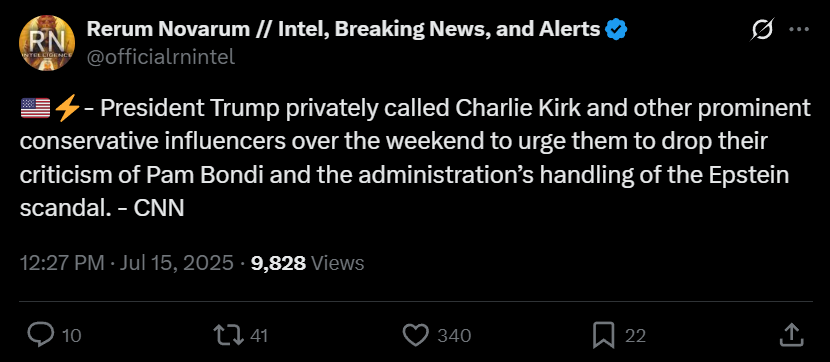Click the reply speech bubble icon
Viewport: 830px width, 362px height.
[41, 335]
